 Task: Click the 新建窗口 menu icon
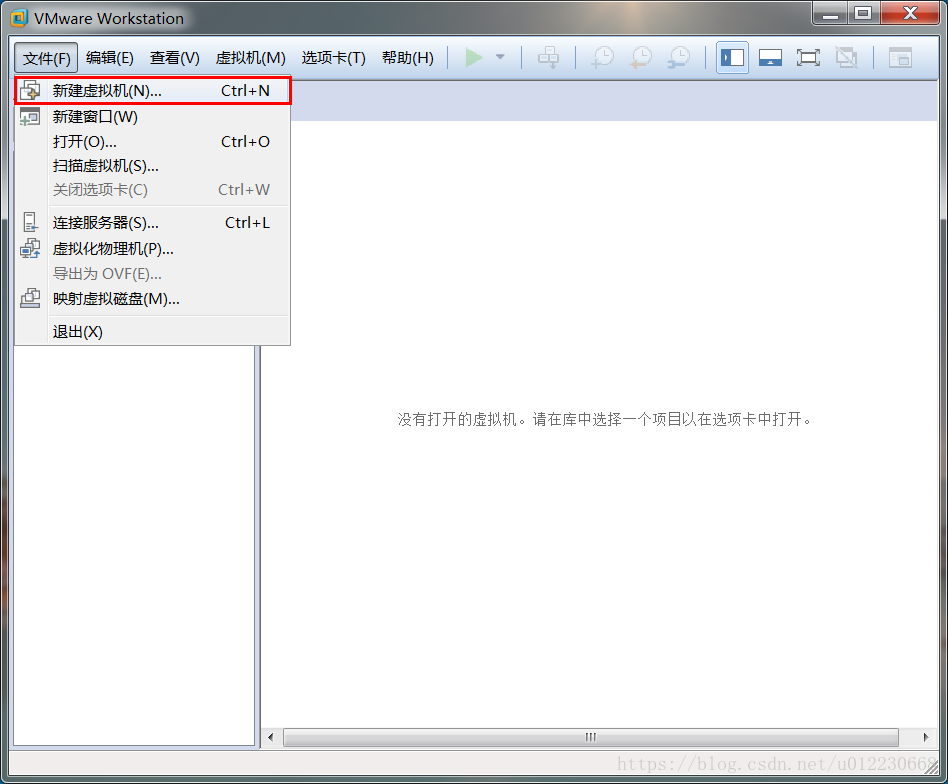30,117
